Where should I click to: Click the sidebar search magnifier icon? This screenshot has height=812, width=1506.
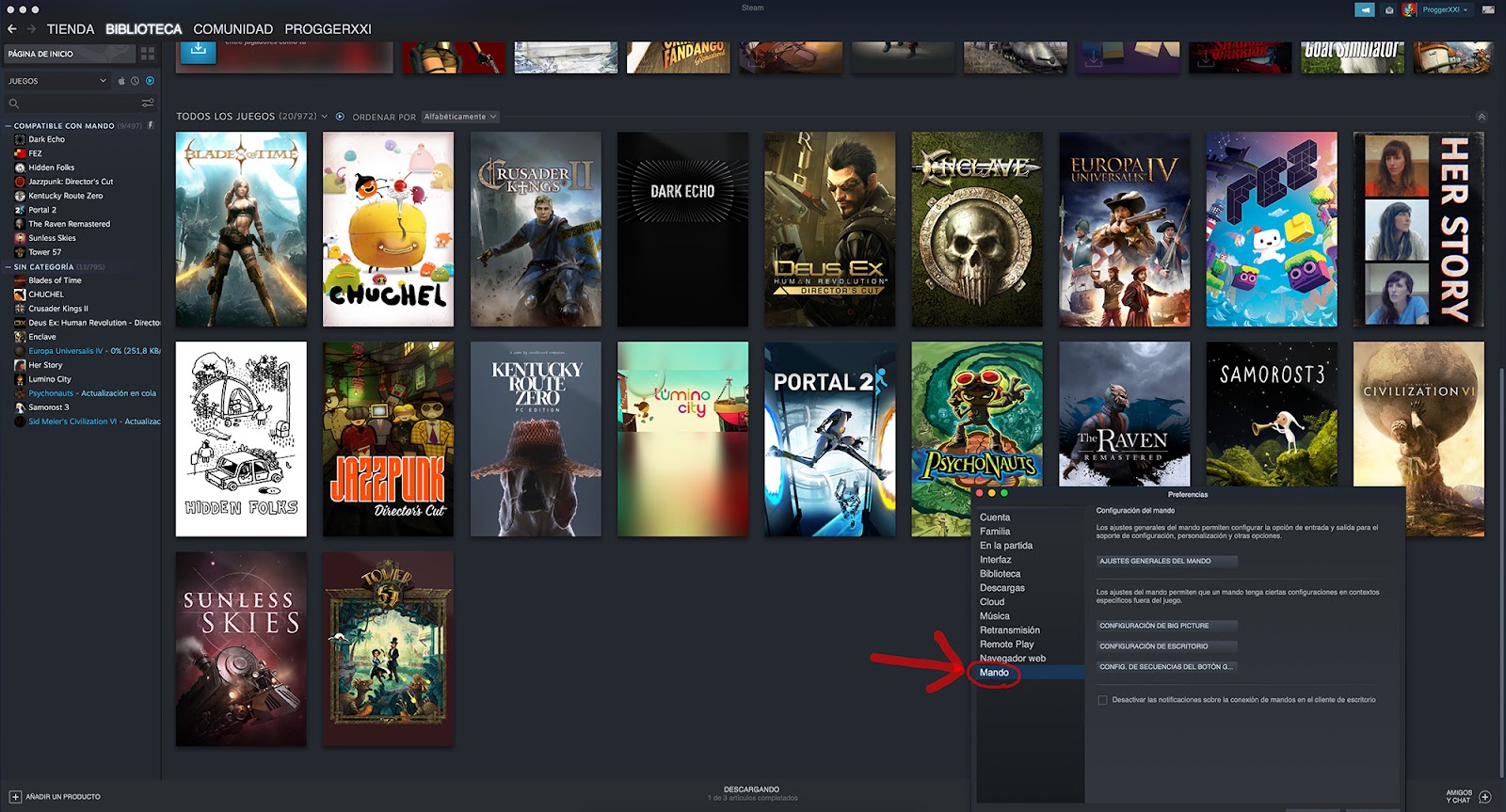point(13,103)
